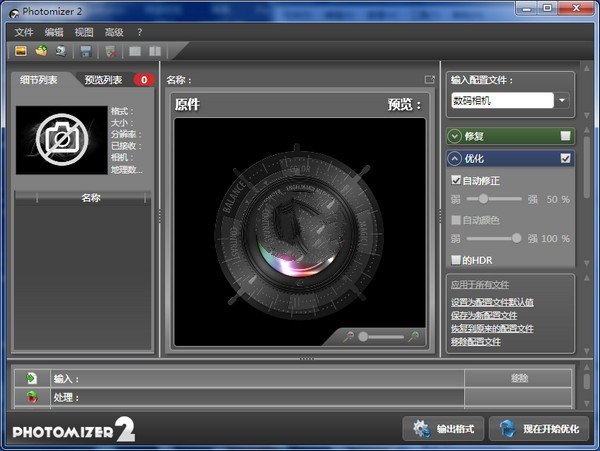Click the Photomizer icon in title bar

point(14,12)
